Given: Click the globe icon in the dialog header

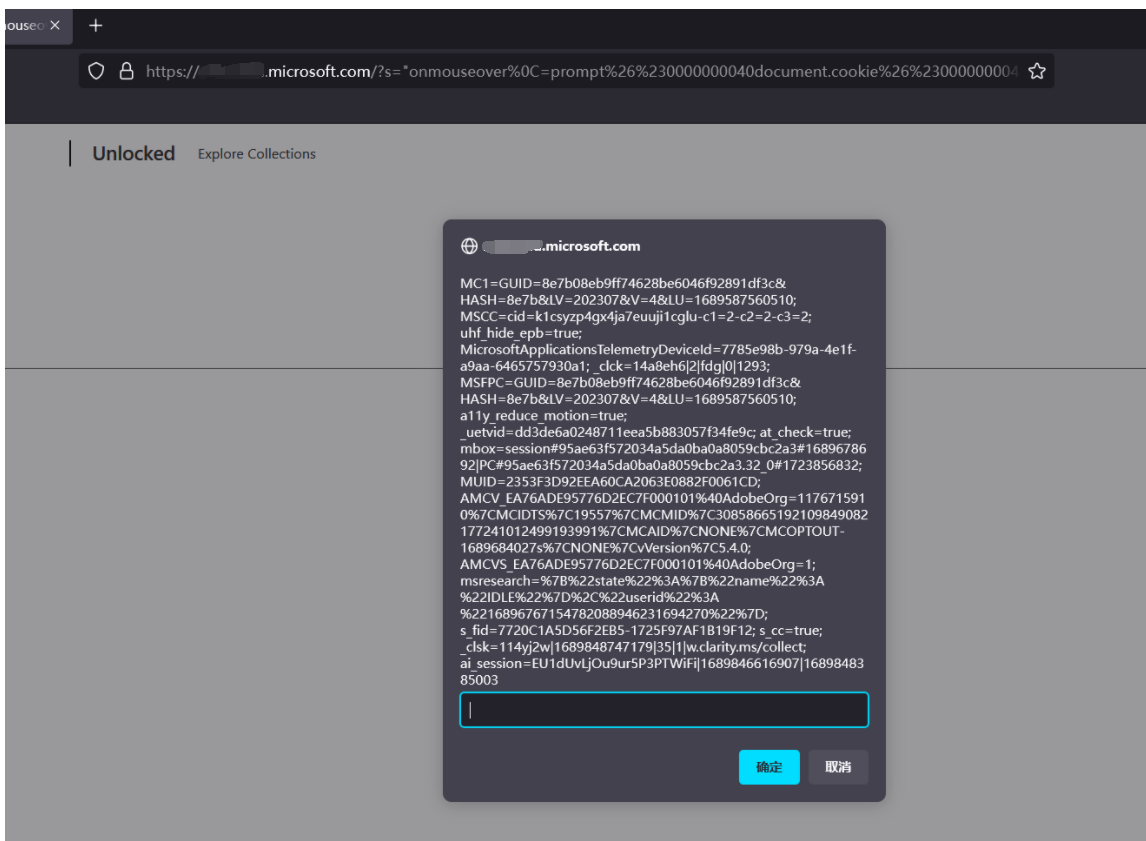Looking at the screenshot, I should (x=469, y=246).
